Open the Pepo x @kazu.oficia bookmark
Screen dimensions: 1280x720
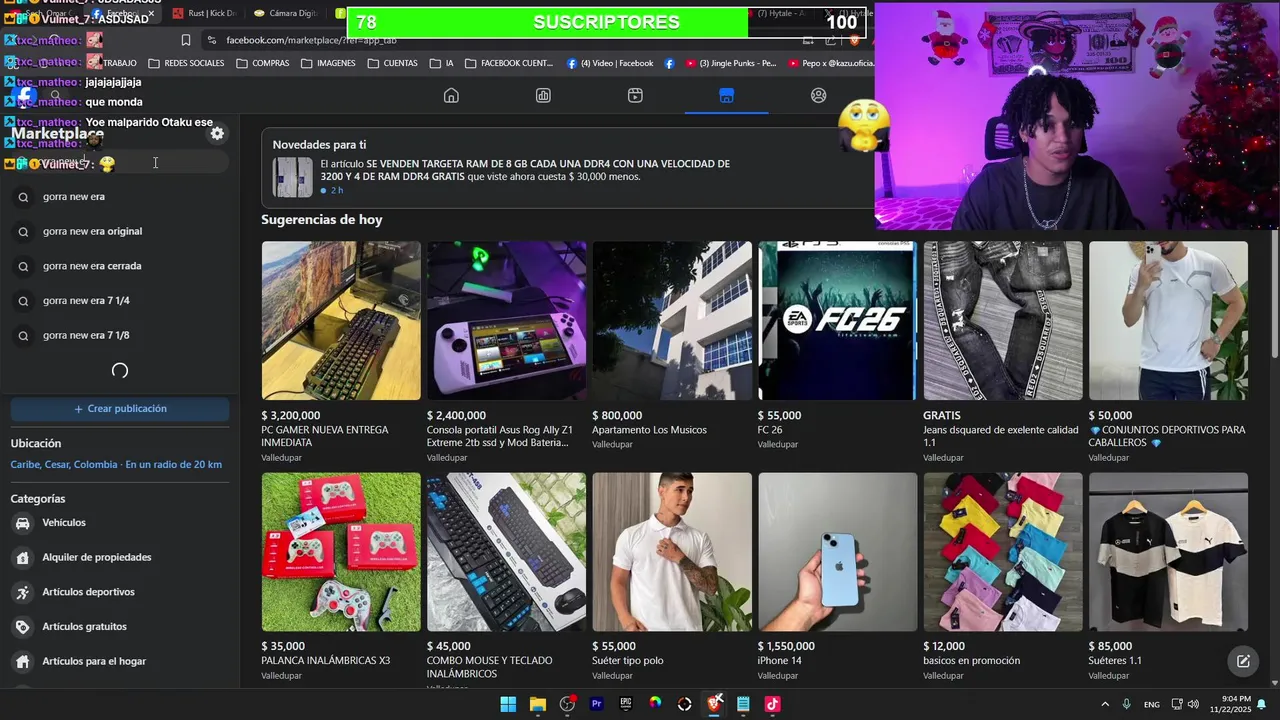coord(831,63)
